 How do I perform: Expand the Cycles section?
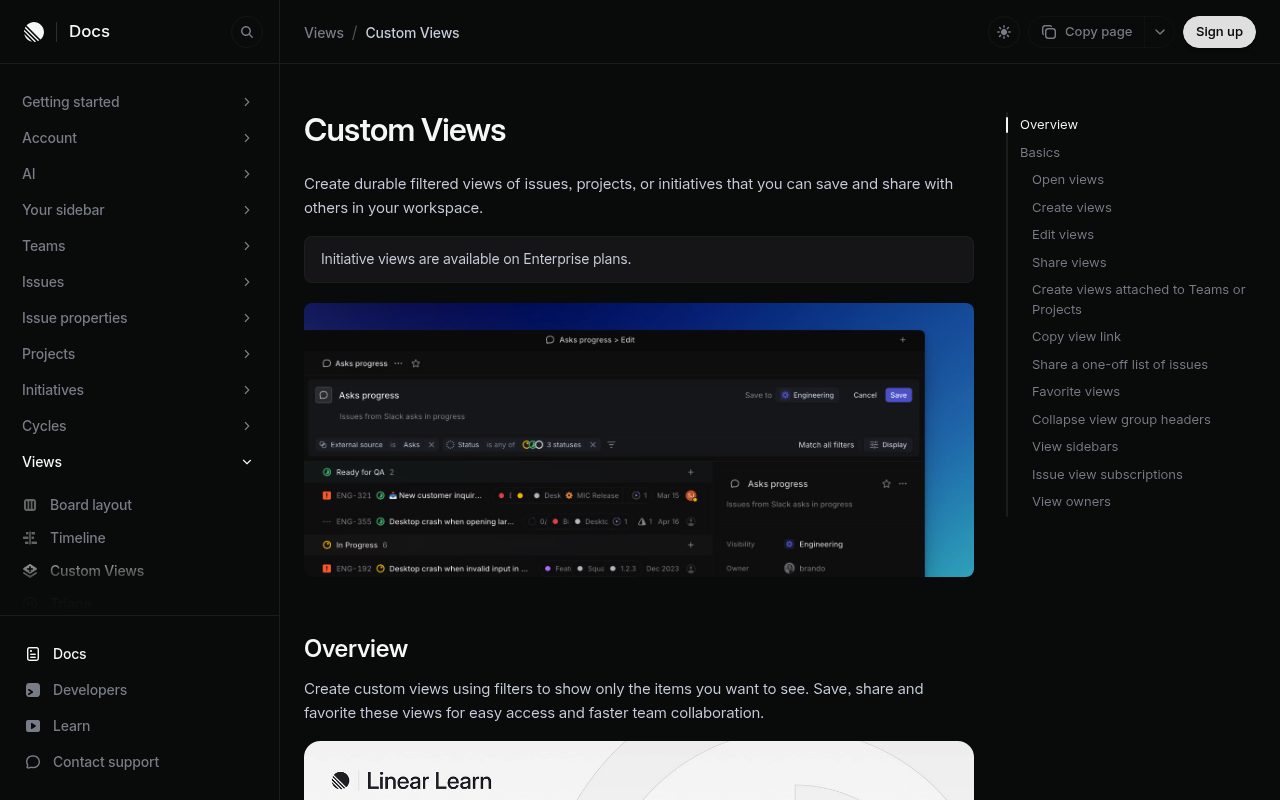click(x=139, y=426)
